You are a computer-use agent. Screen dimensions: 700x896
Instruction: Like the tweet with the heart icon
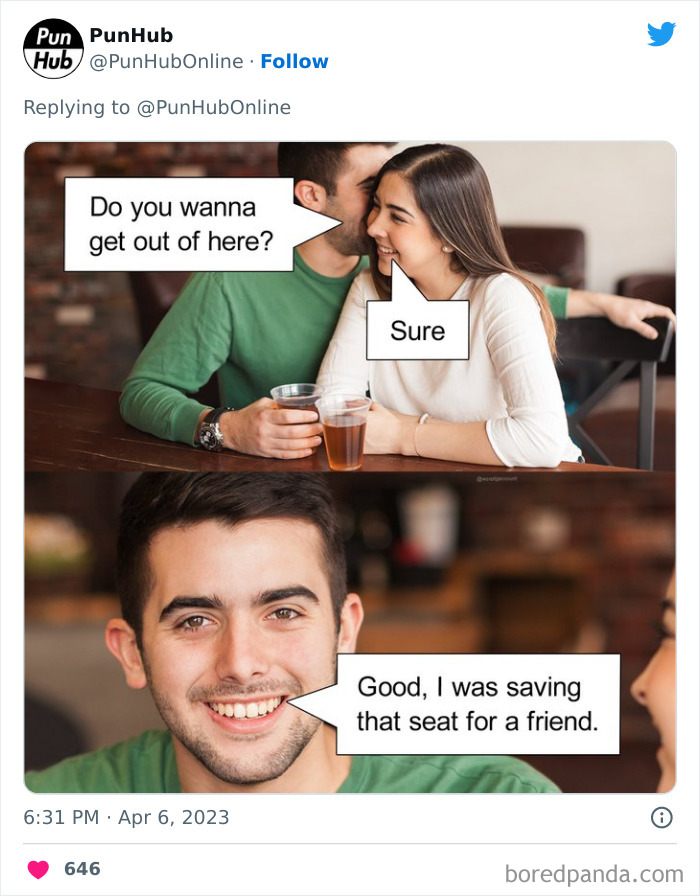pos(38,869)
